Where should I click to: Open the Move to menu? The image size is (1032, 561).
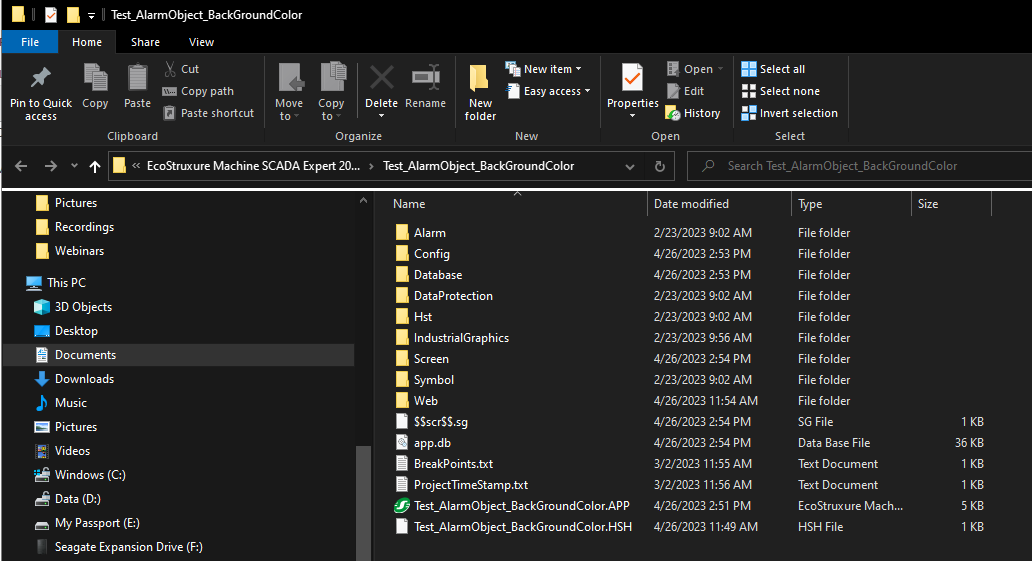[289, 92]
